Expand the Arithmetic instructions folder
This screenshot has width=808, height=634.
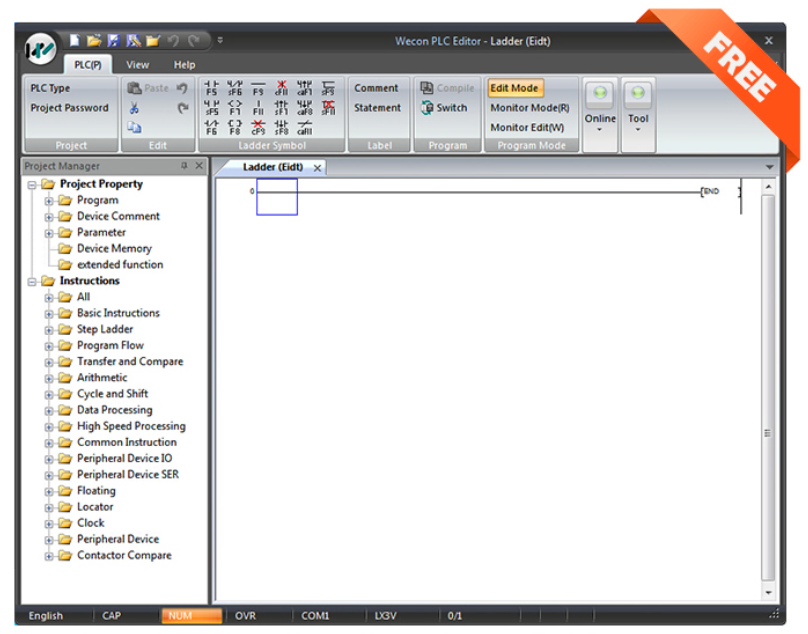[x=48, y=378]
